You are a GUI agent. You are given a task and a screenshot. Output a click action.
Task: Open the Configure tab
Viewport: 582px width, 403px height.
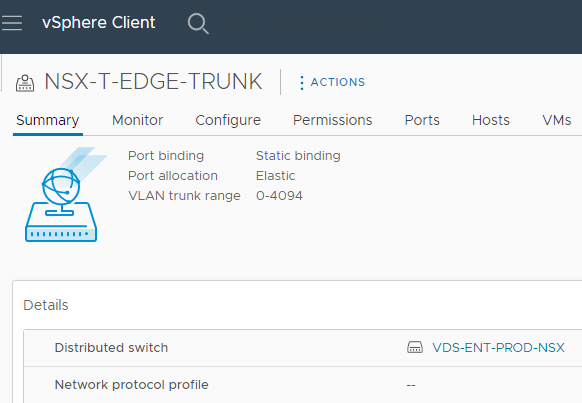[228, 120]
